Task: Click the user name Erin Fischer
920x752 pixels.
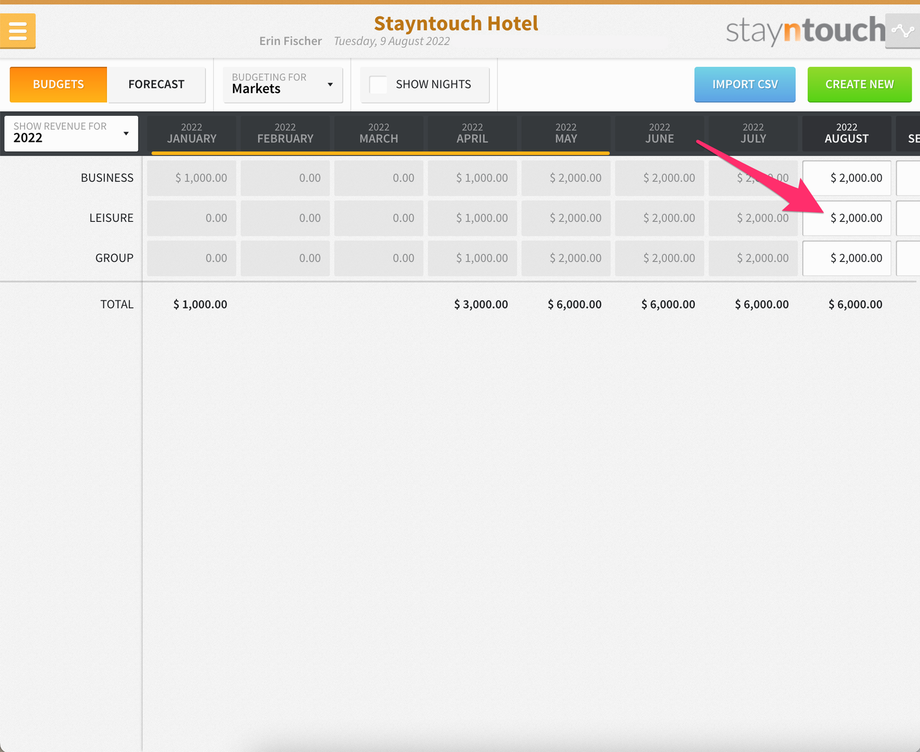Action: (290, 41)
